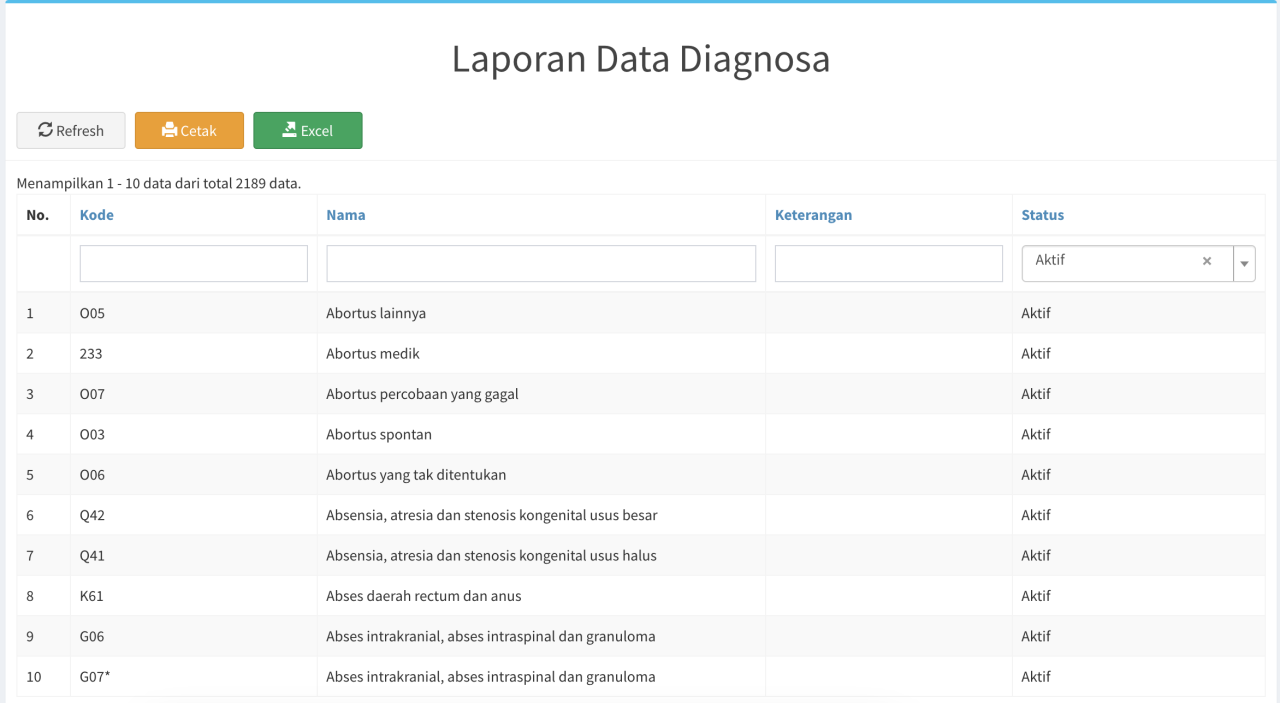
Task: Focus the Kode filter input field
Action: (x=194, y=263)
